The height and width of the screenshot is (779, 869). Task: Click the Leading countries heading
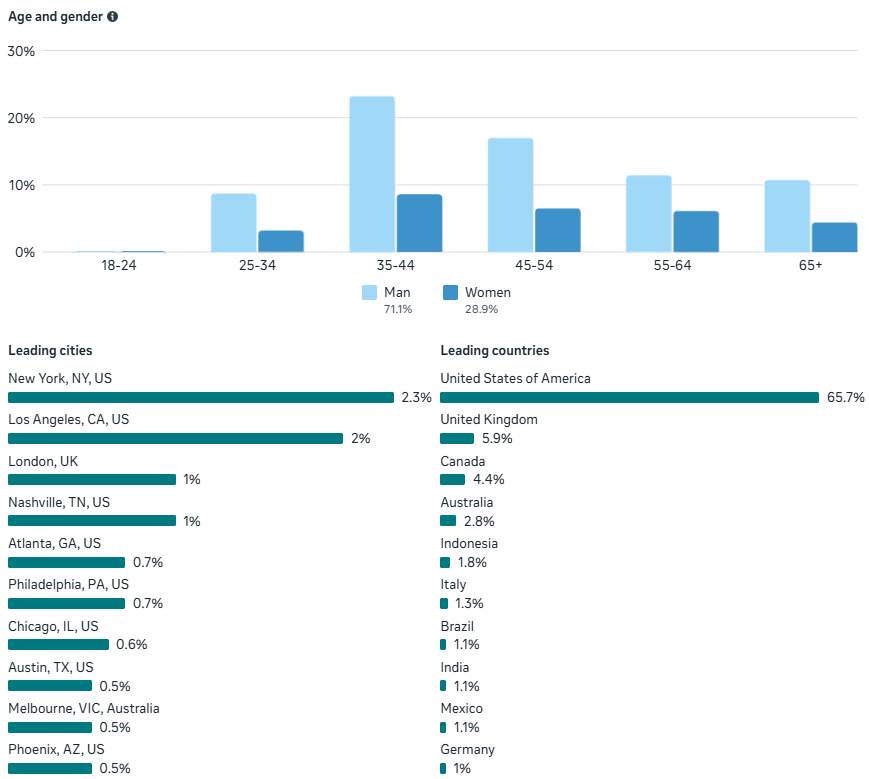494,351
